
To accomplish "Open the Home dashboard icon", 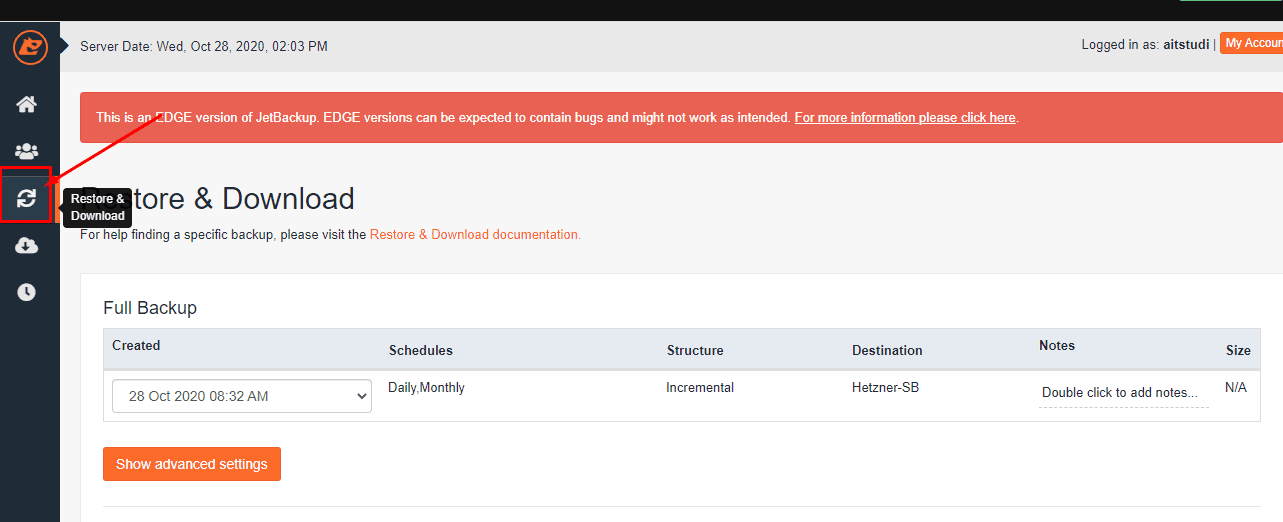I will [x=26, y=104].
